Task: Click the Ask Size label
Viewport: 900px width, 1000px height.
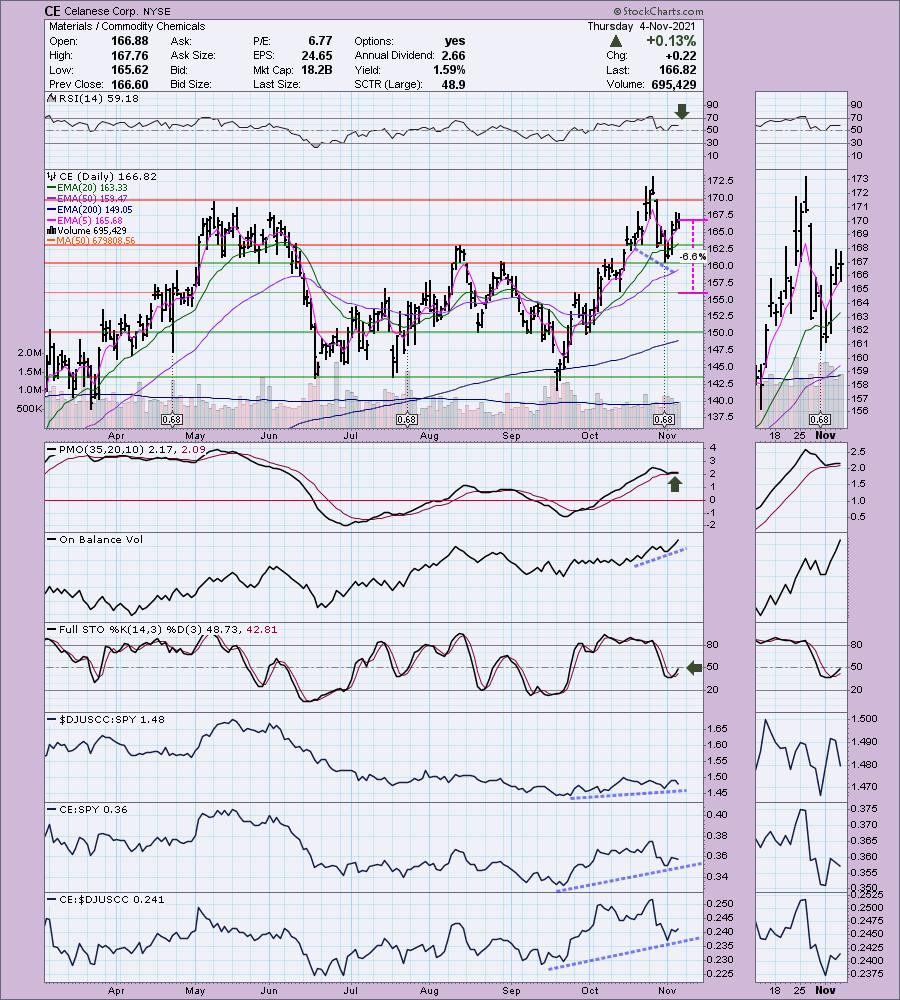Action: tap(193, 55)
